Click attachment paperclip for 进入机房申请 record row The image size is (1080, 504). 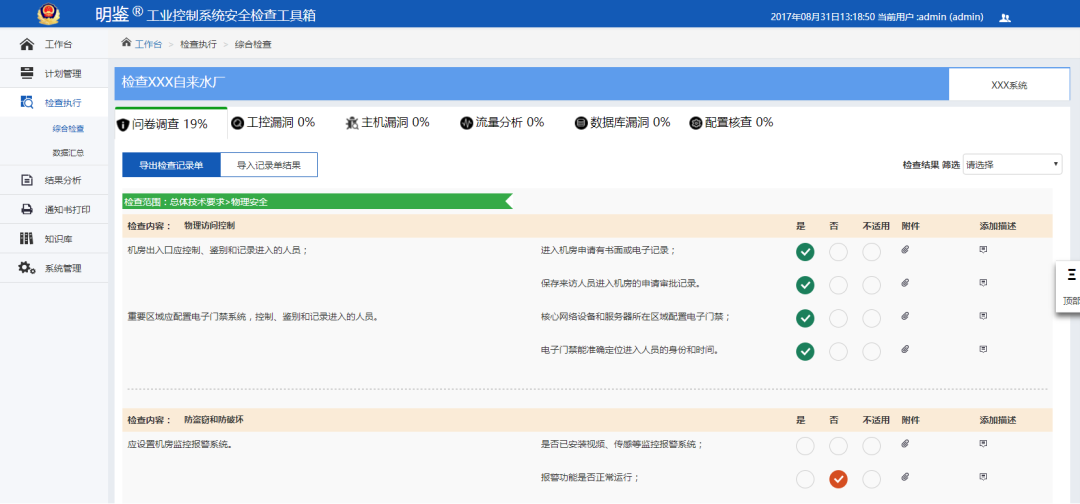tap(905, 250)
